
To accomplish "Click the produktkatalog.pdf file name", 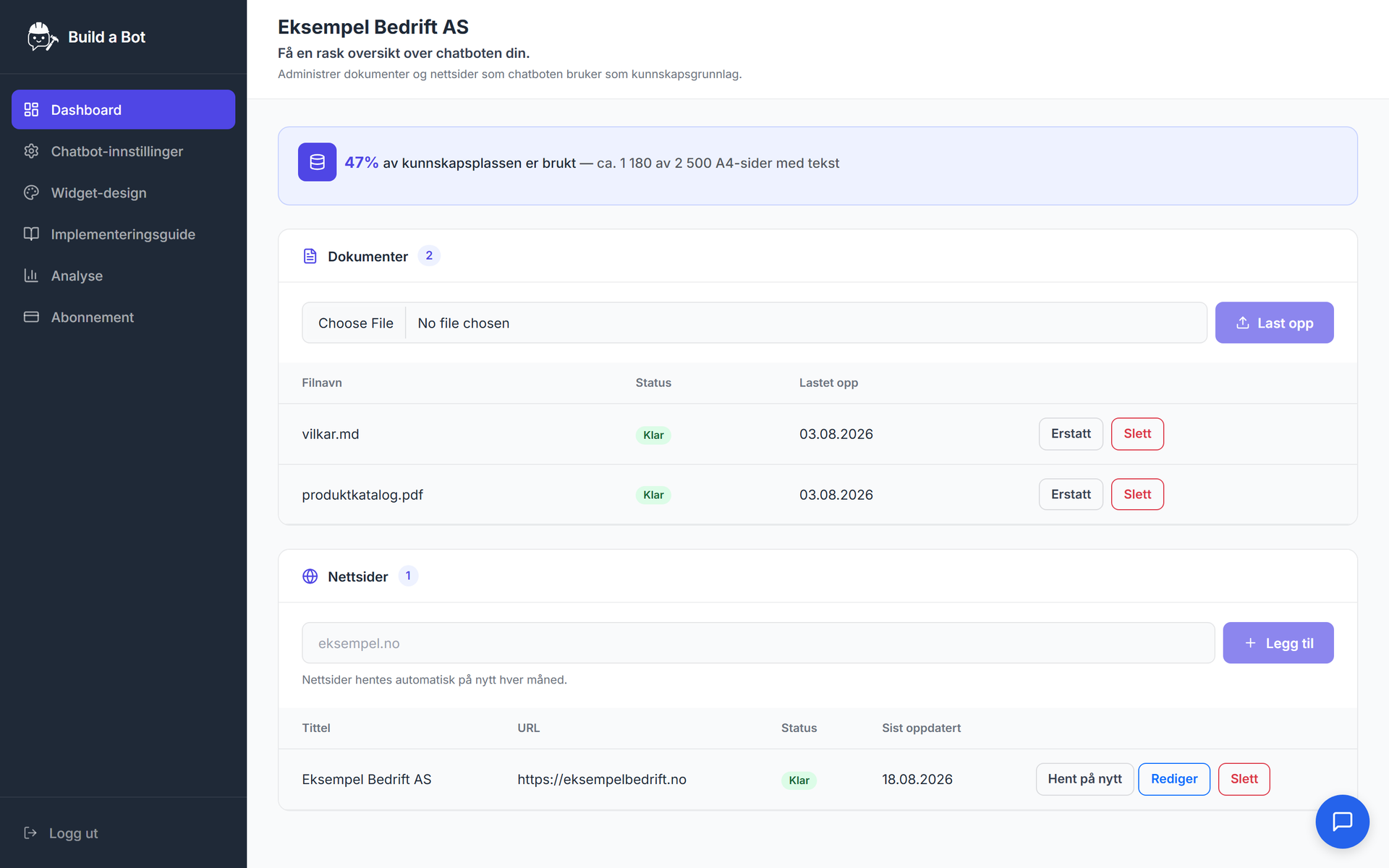I will coord(362,495).
